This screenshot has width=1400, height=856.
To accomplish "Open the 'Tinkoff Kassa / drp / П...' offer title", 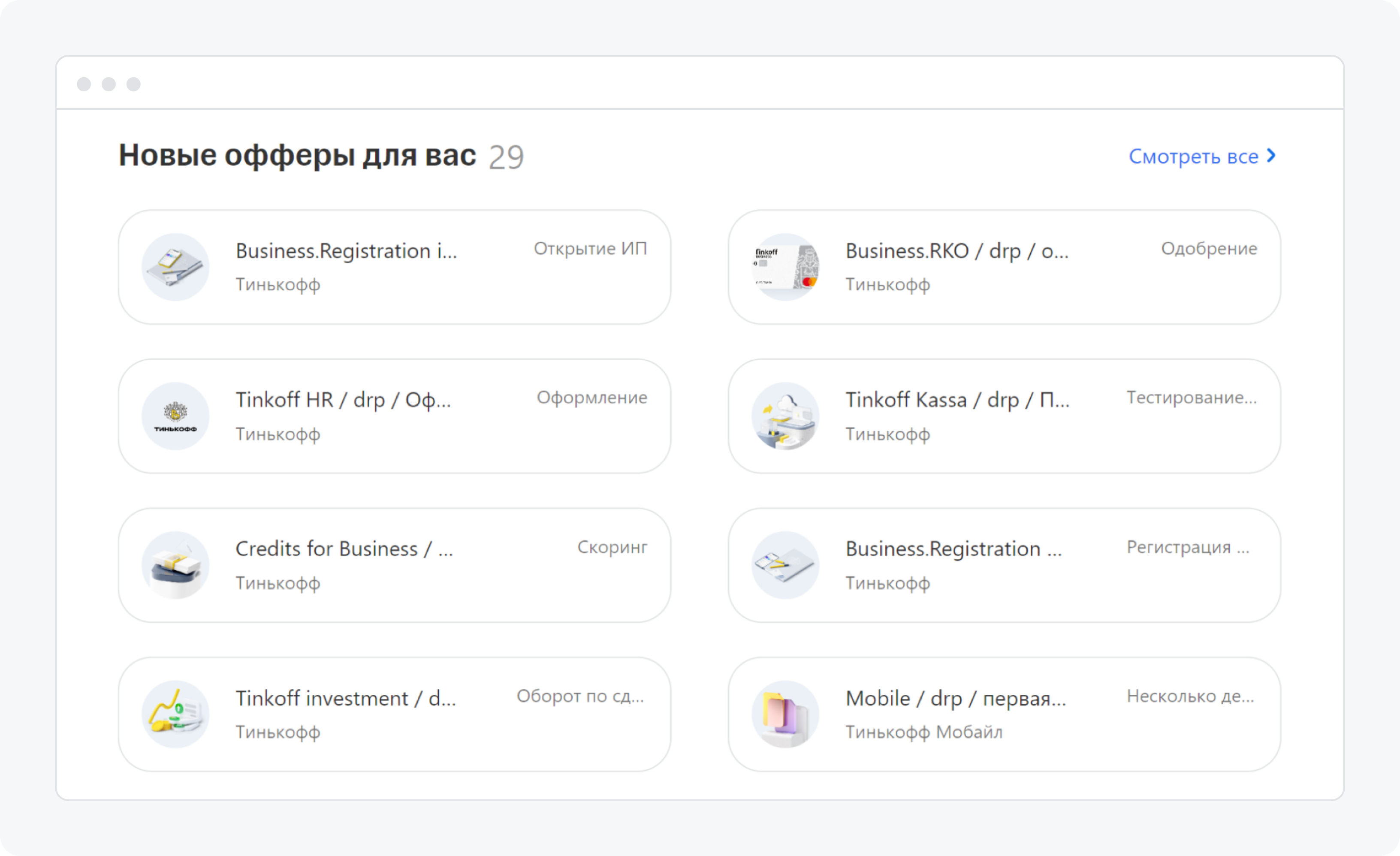I will [x=957, y=400].
